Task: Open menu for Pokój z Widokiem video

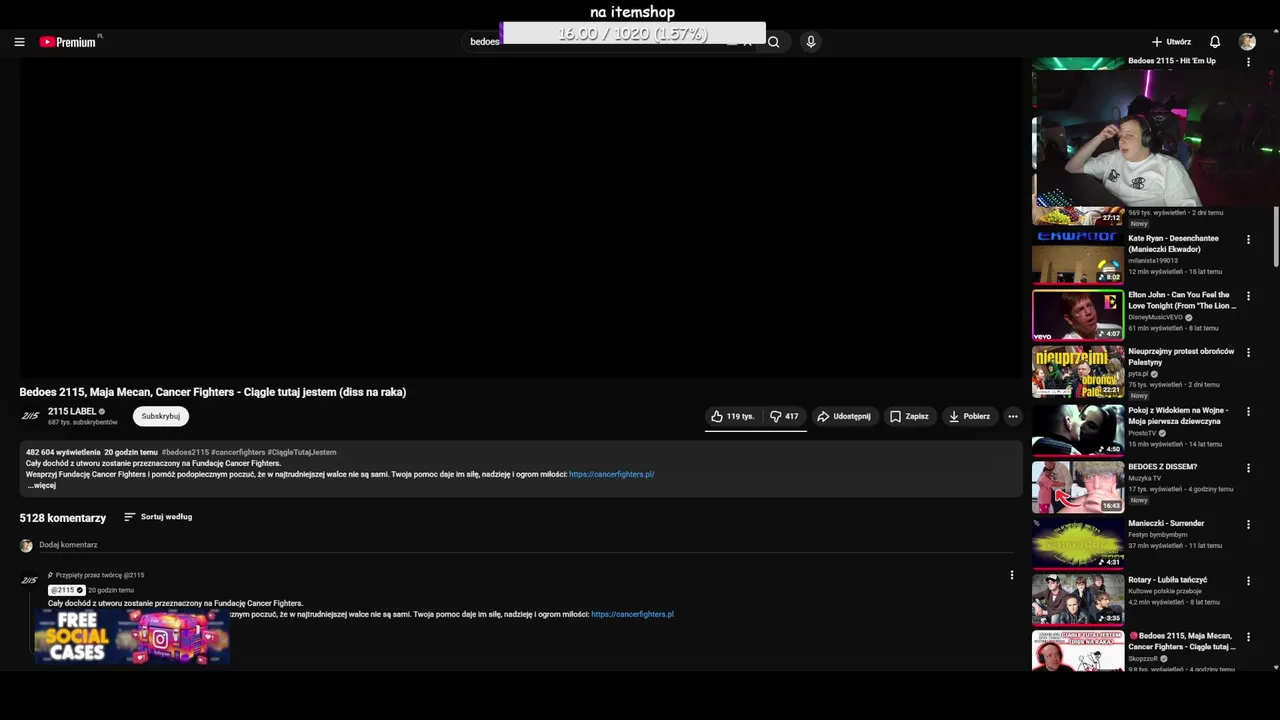Action: pos(1248,411)
